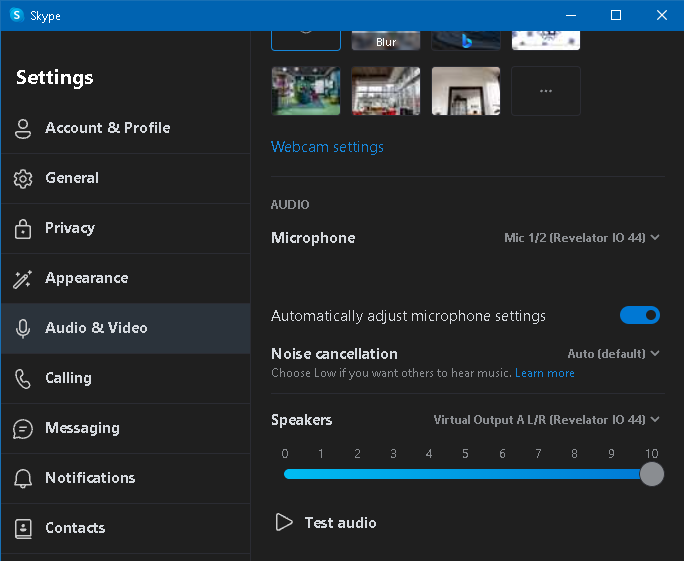Screen dimensions: 684x561
Task: Choose the white room background thumbnail
Action: (466, 91)
